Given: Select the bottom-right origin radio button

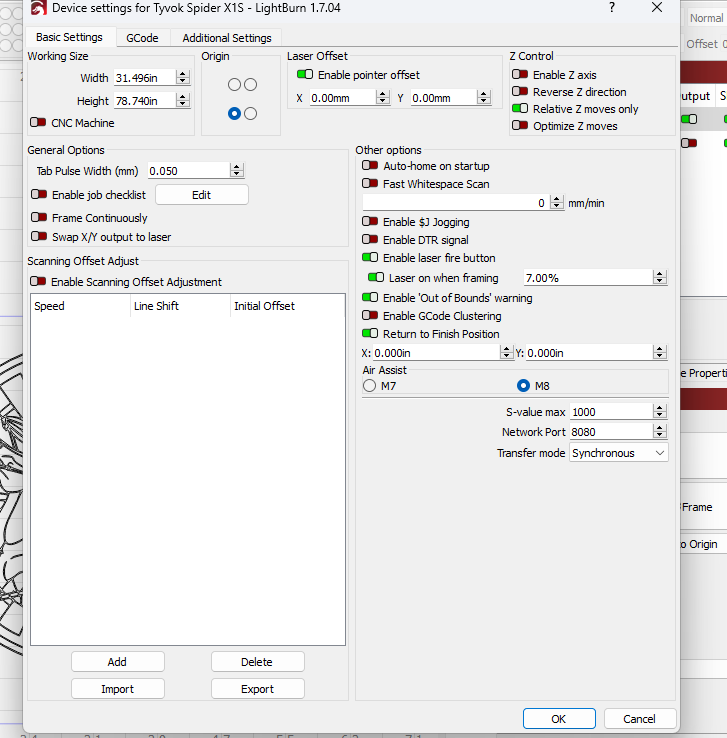Looking at the screenshot, I should tap(251, 113).
